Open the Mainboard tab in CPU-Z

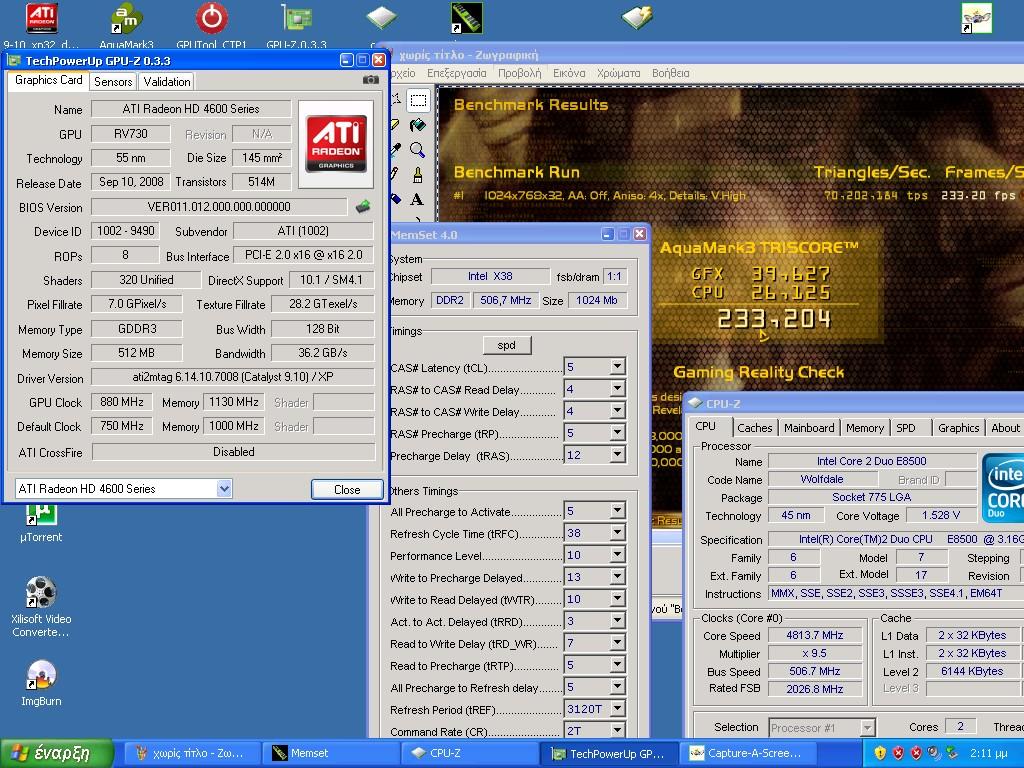pos(809,428)
